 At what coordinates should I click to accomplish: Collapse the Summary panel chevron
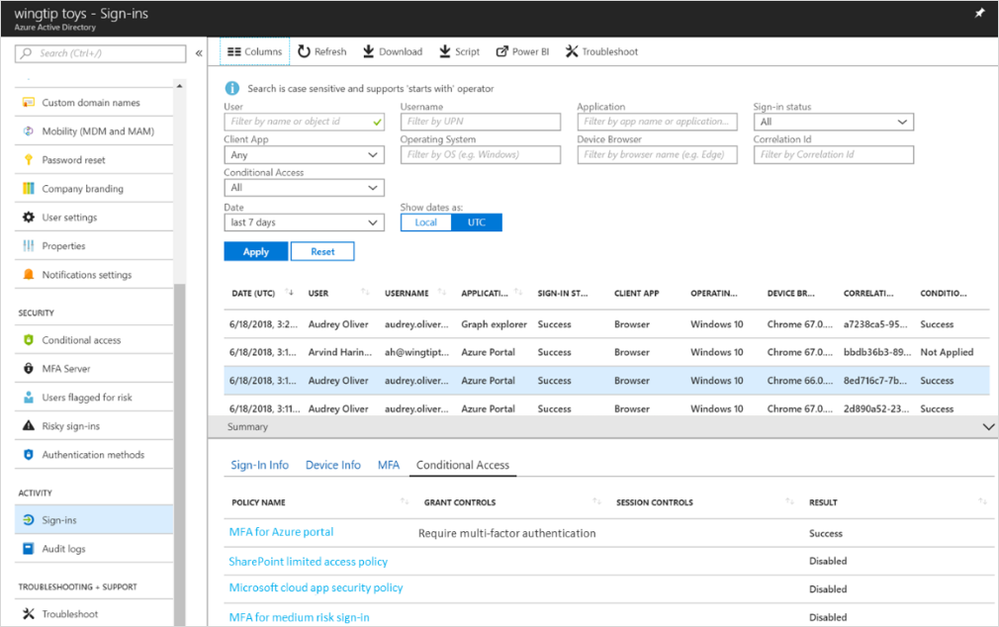click(x=988, y=427)
